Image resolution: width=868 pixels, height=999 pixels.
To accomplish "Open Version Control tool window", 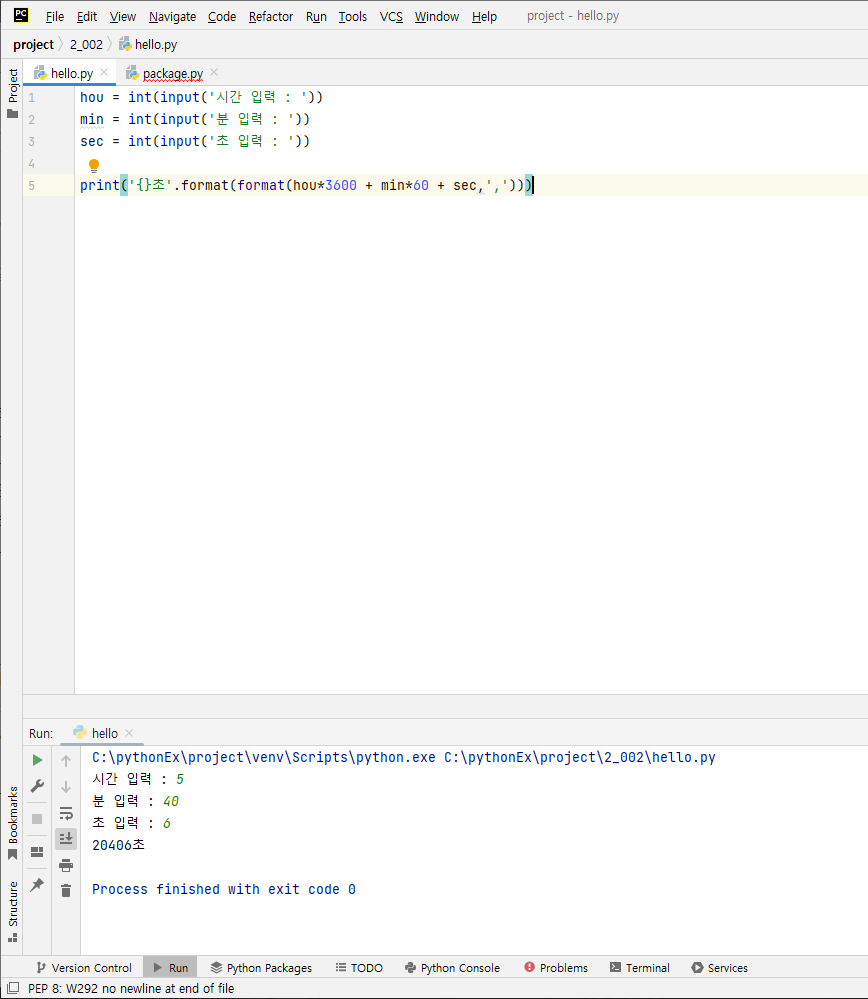I will (84, 968).
